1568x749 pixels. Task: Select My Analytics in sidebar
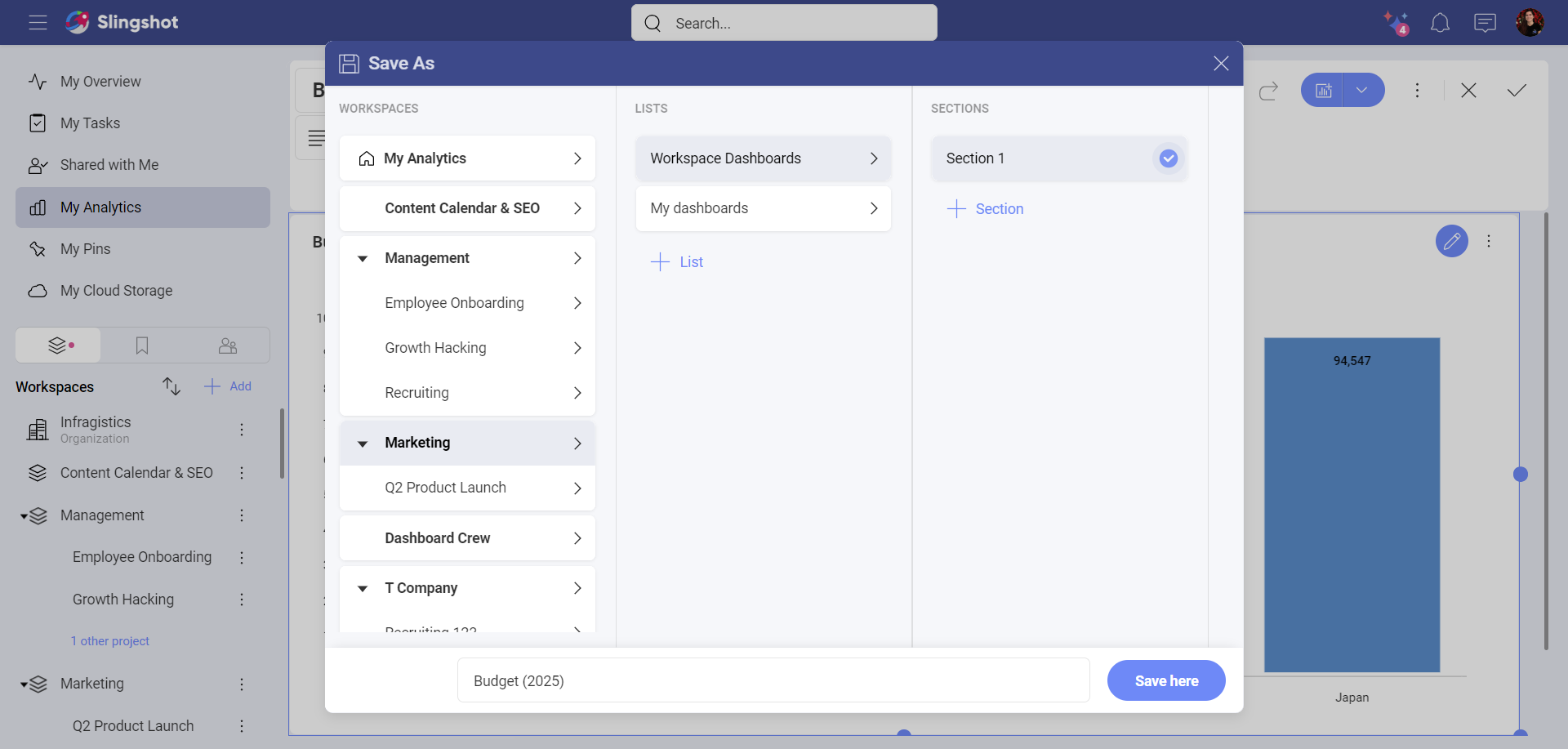143,207
